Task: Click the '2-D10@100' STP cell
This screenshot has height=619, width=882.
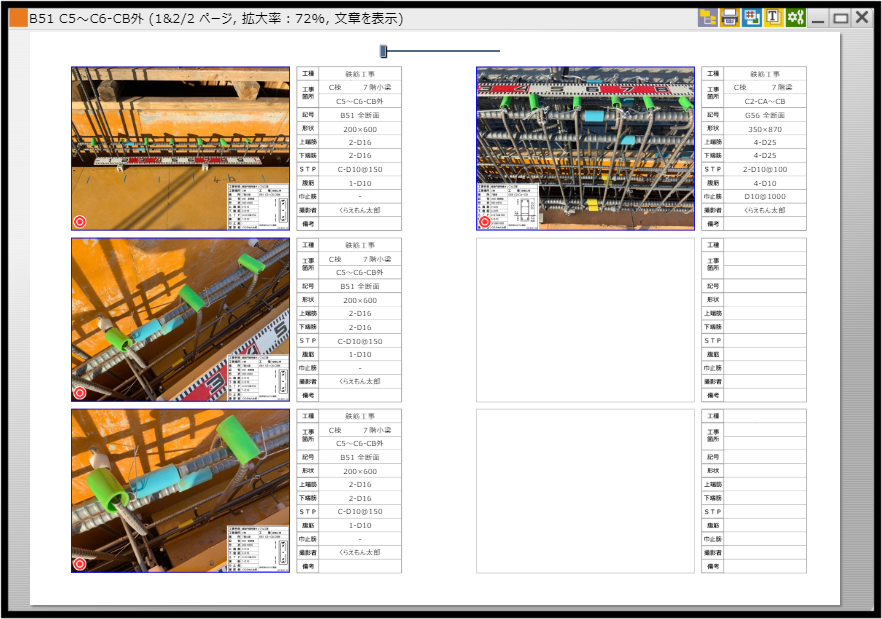Action: 764,169
